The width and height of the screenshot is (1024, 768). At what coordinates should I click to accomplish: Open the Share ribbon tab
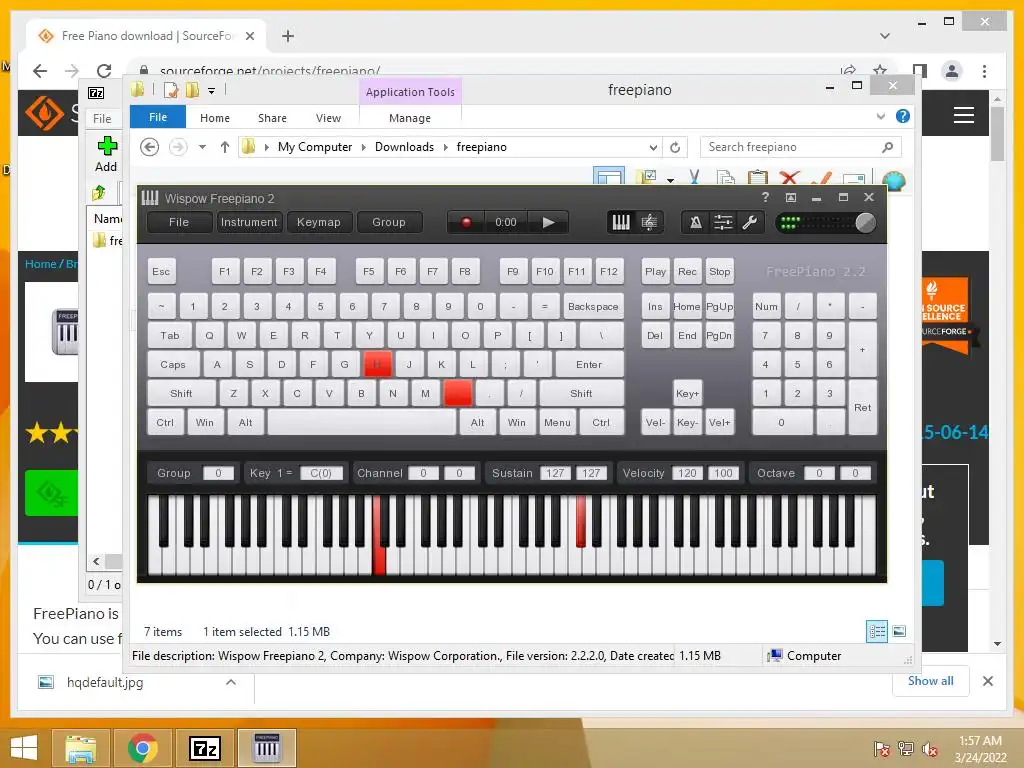pyautogui.click(x=272, y=118)
